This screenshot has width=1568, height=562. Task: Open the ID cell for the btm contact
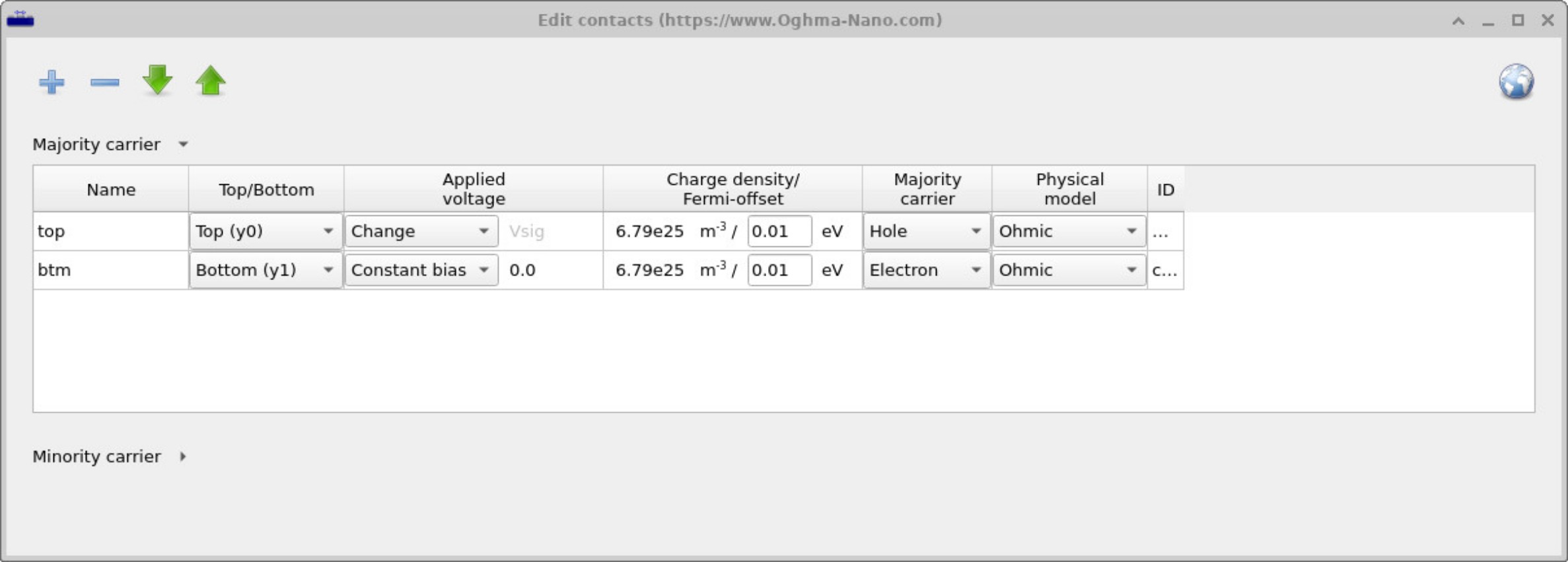coord(1166,269)
